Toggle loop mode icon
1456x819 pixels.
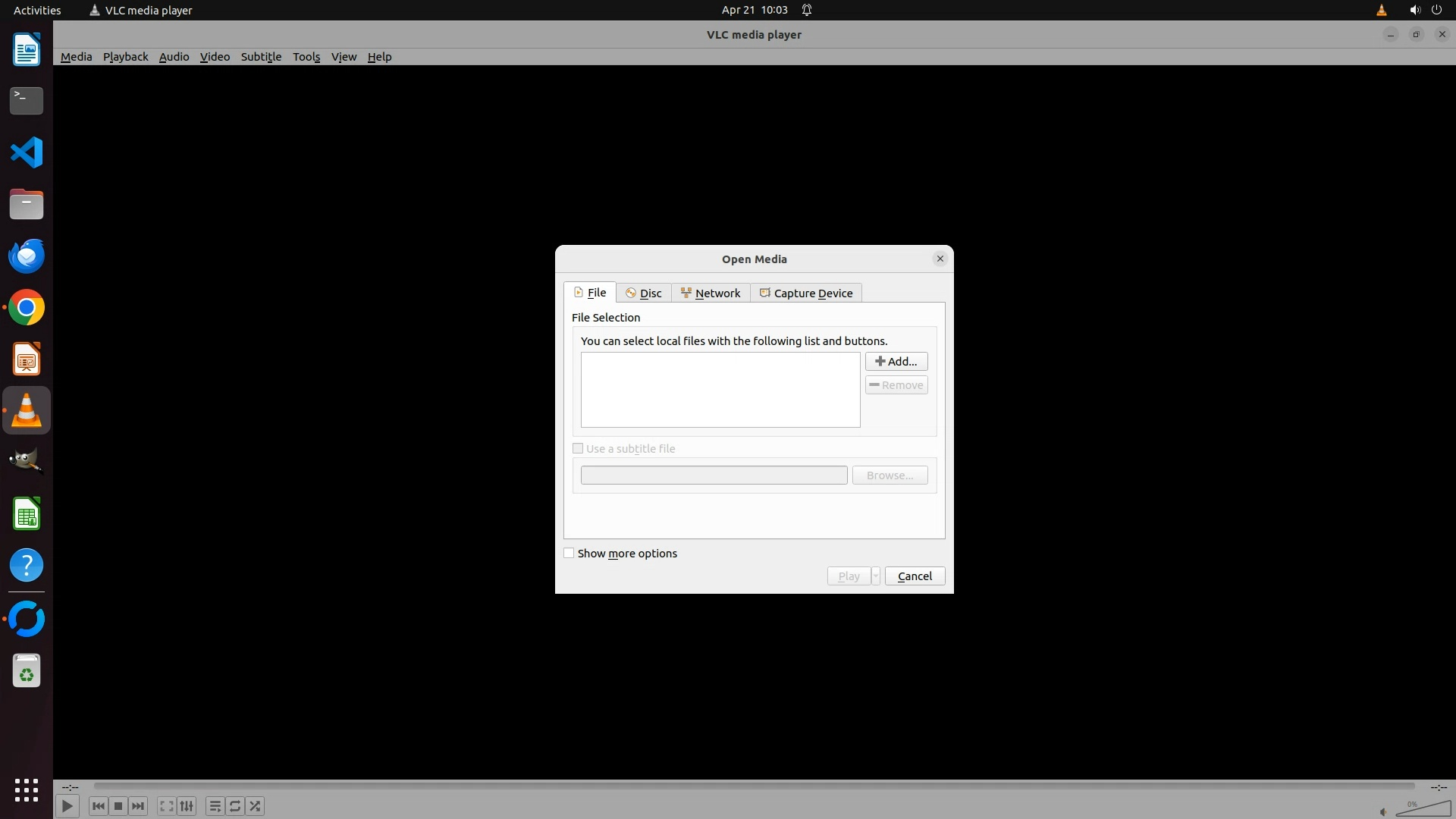point(235,806)
